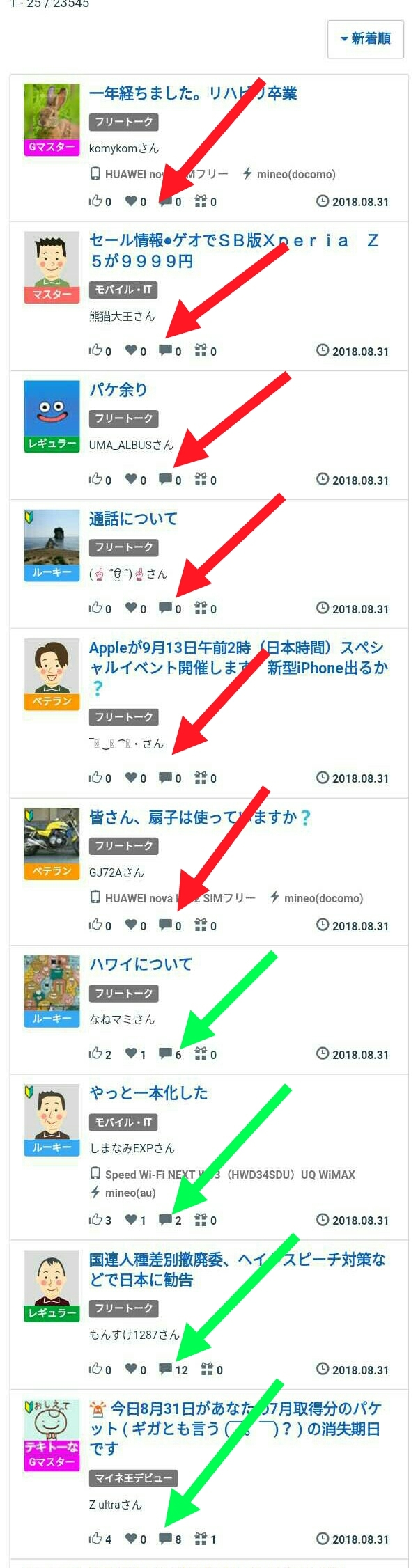This screenshot has width=418, height=1568.
Task: Like the セール情報 Xperia Z5 post
Action: click(95, 350)
